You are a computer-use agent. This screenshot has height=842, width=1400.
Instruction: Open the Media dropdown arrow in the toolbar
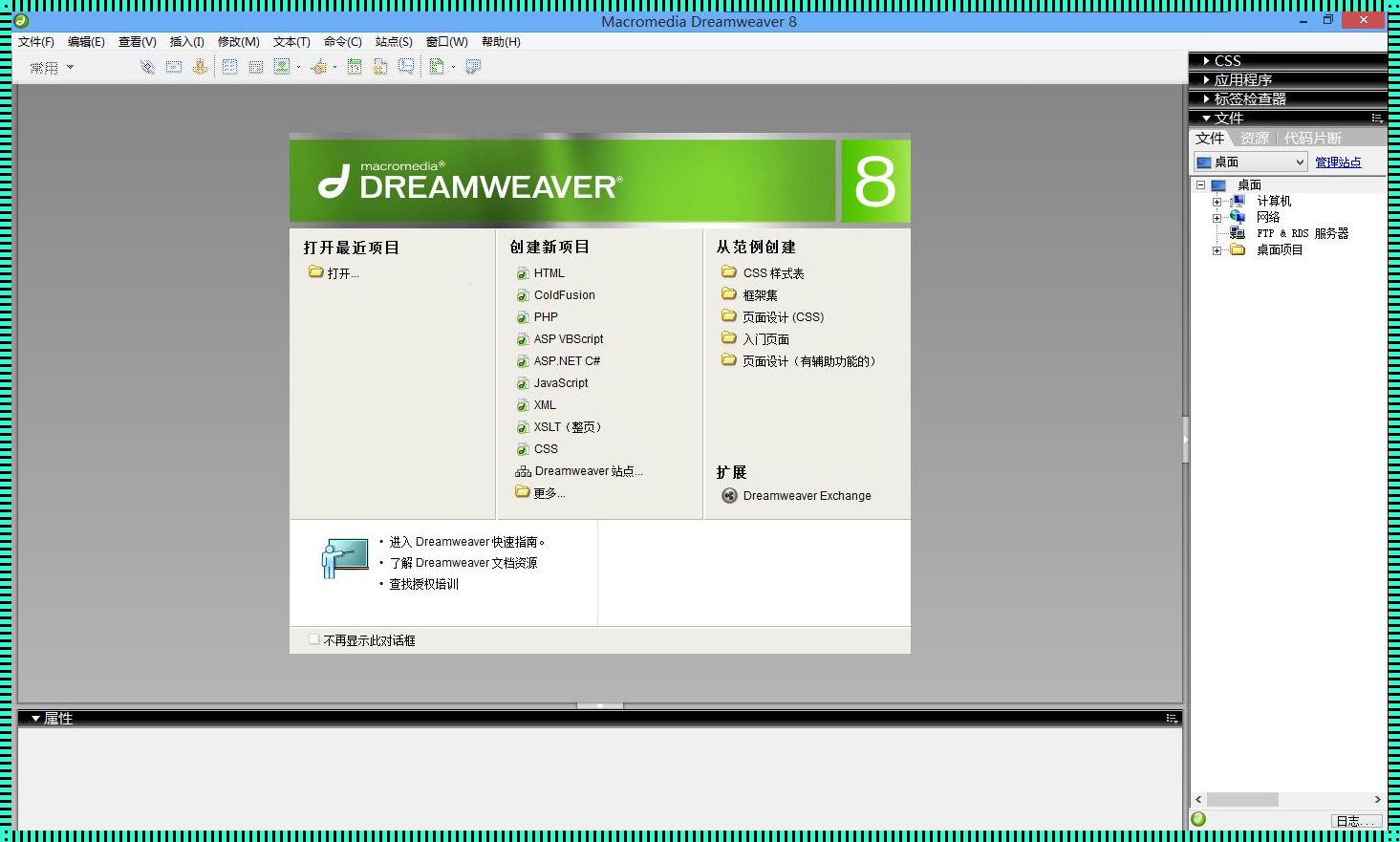pyautogui.click(x=334, y=67)
